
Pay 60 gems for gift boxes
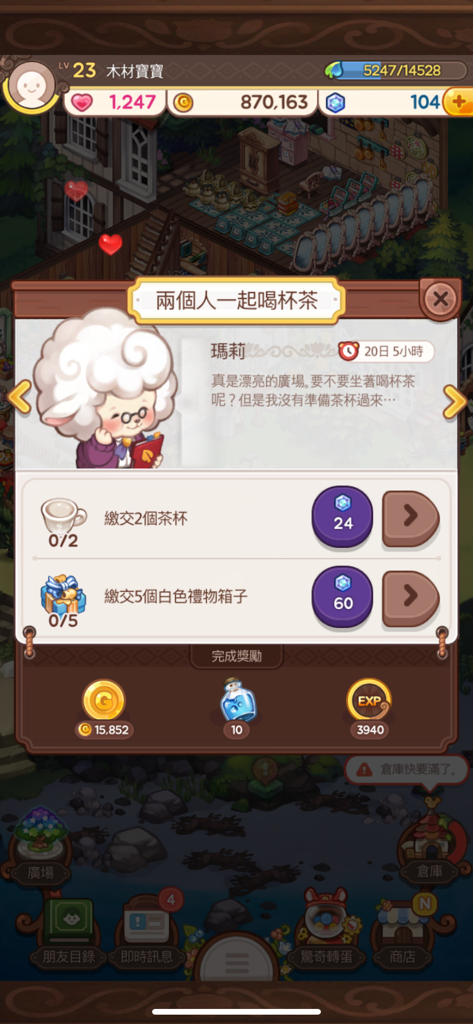(342, 597)
